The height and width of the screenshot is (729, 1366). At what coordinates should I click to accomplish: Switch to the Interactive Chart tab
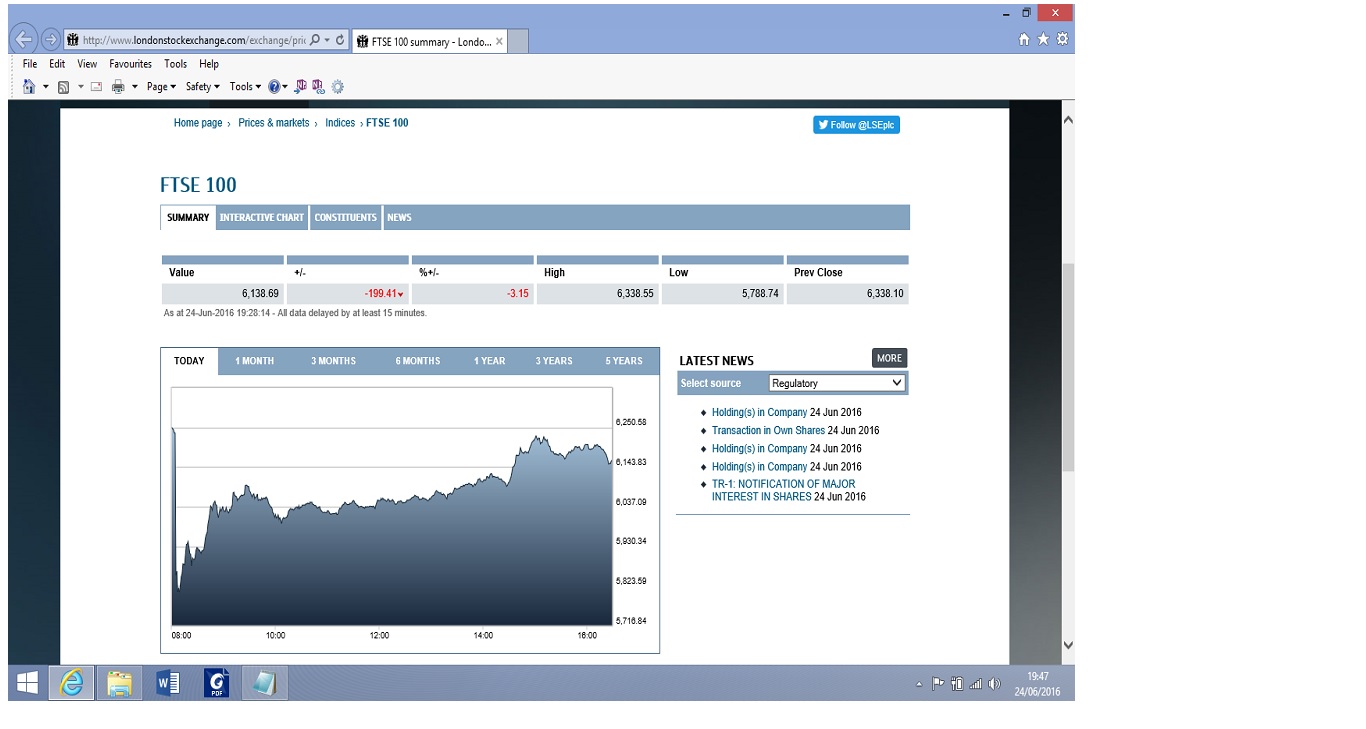tap(262, 218)
